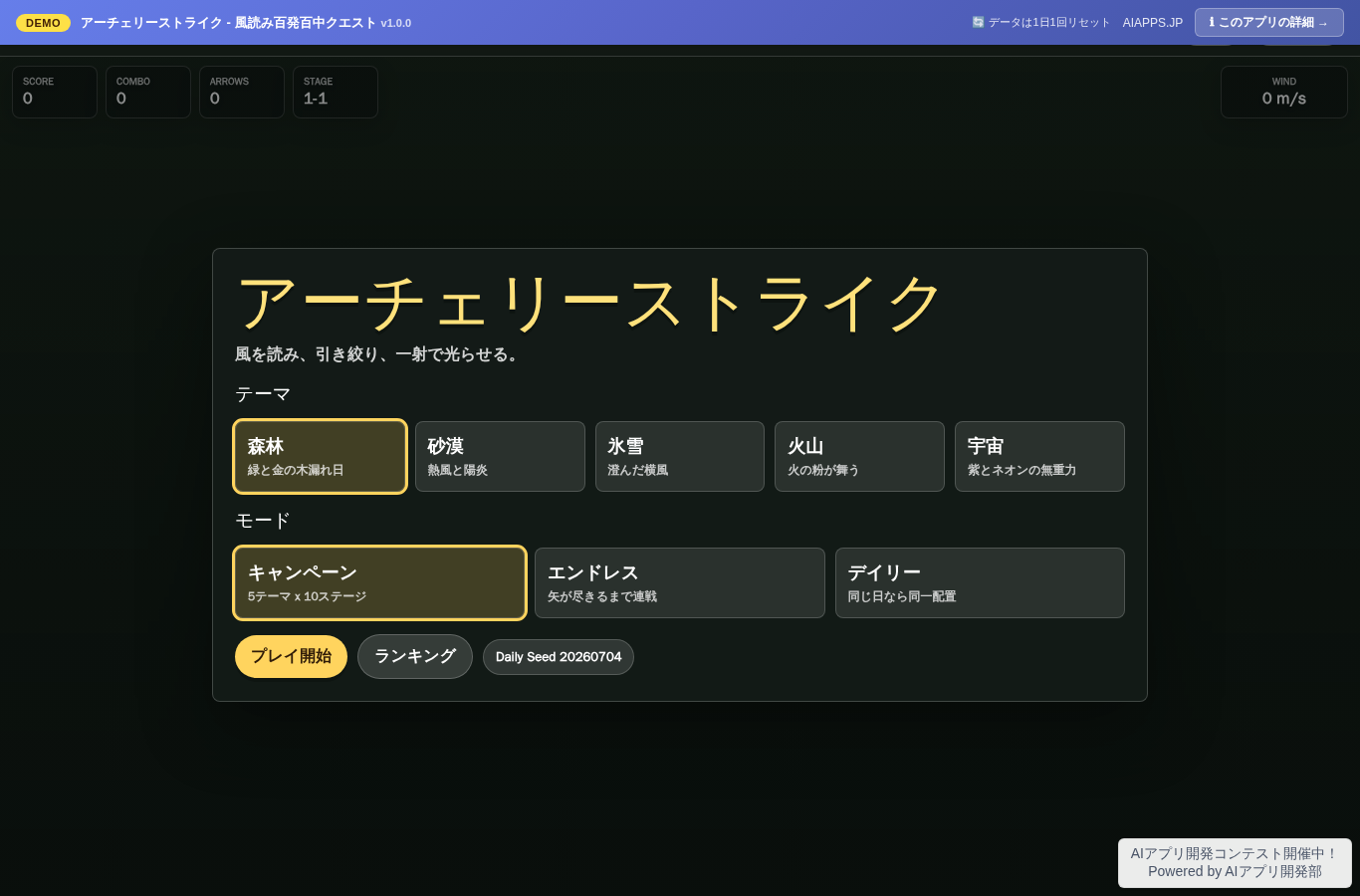Select the 砂漠 desert theme card
The image size is (1360, 896).
500,456
